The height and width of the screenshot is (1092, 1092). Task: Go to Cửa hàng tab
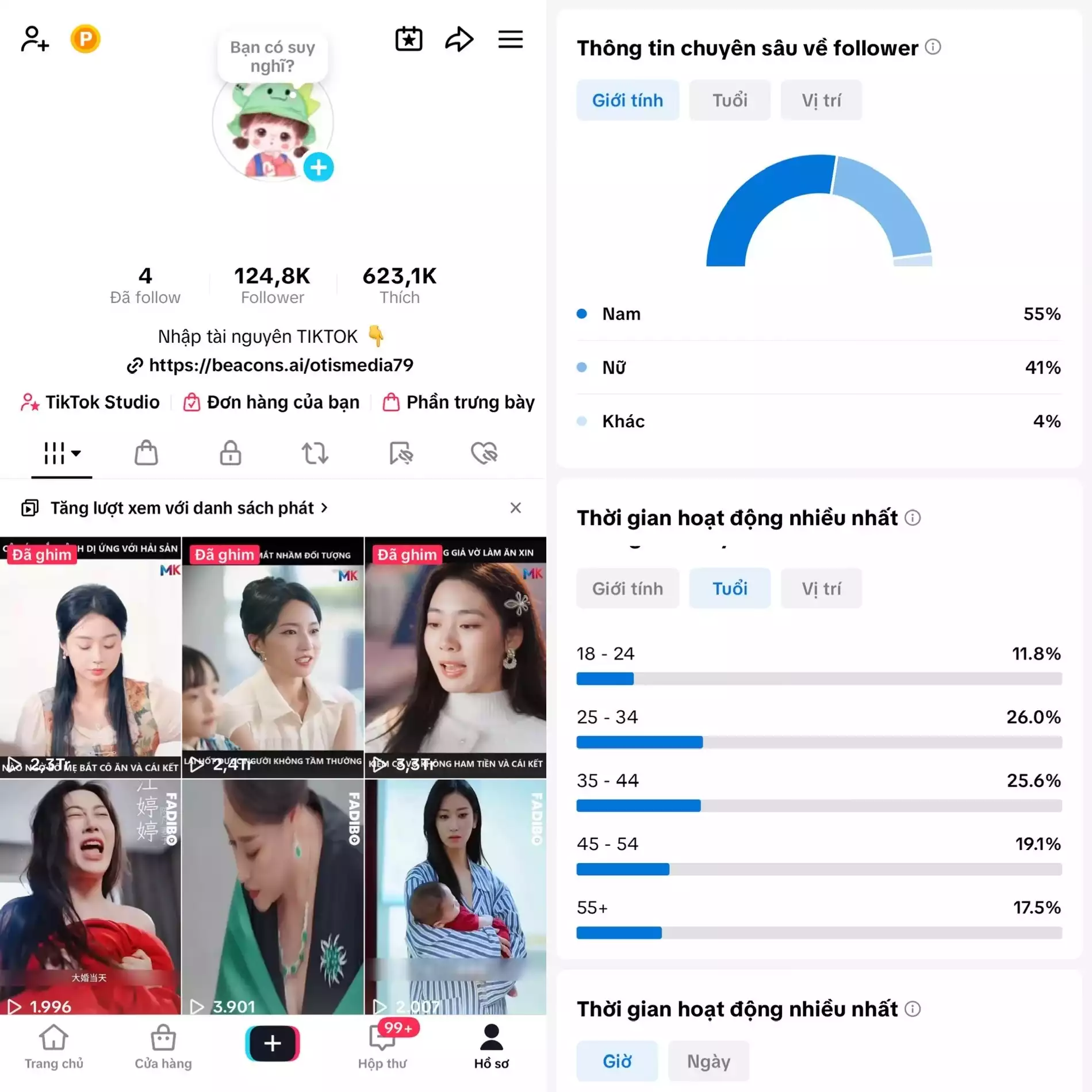(x=163, y=1047)
